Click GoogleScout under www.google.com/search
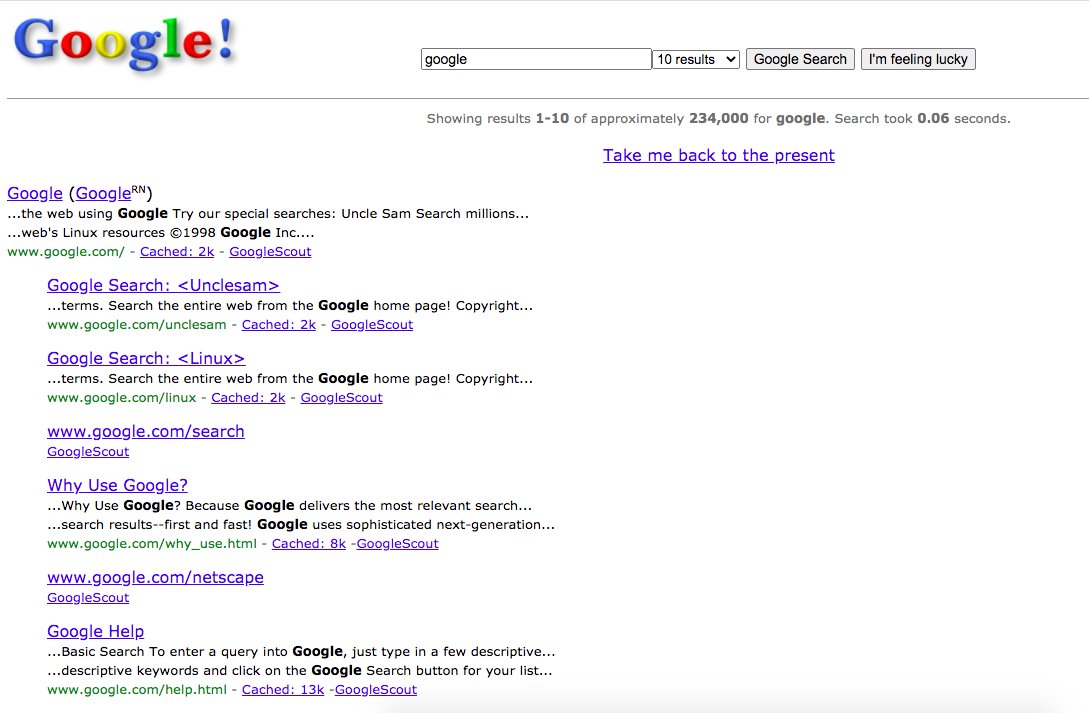 [88, 451]
